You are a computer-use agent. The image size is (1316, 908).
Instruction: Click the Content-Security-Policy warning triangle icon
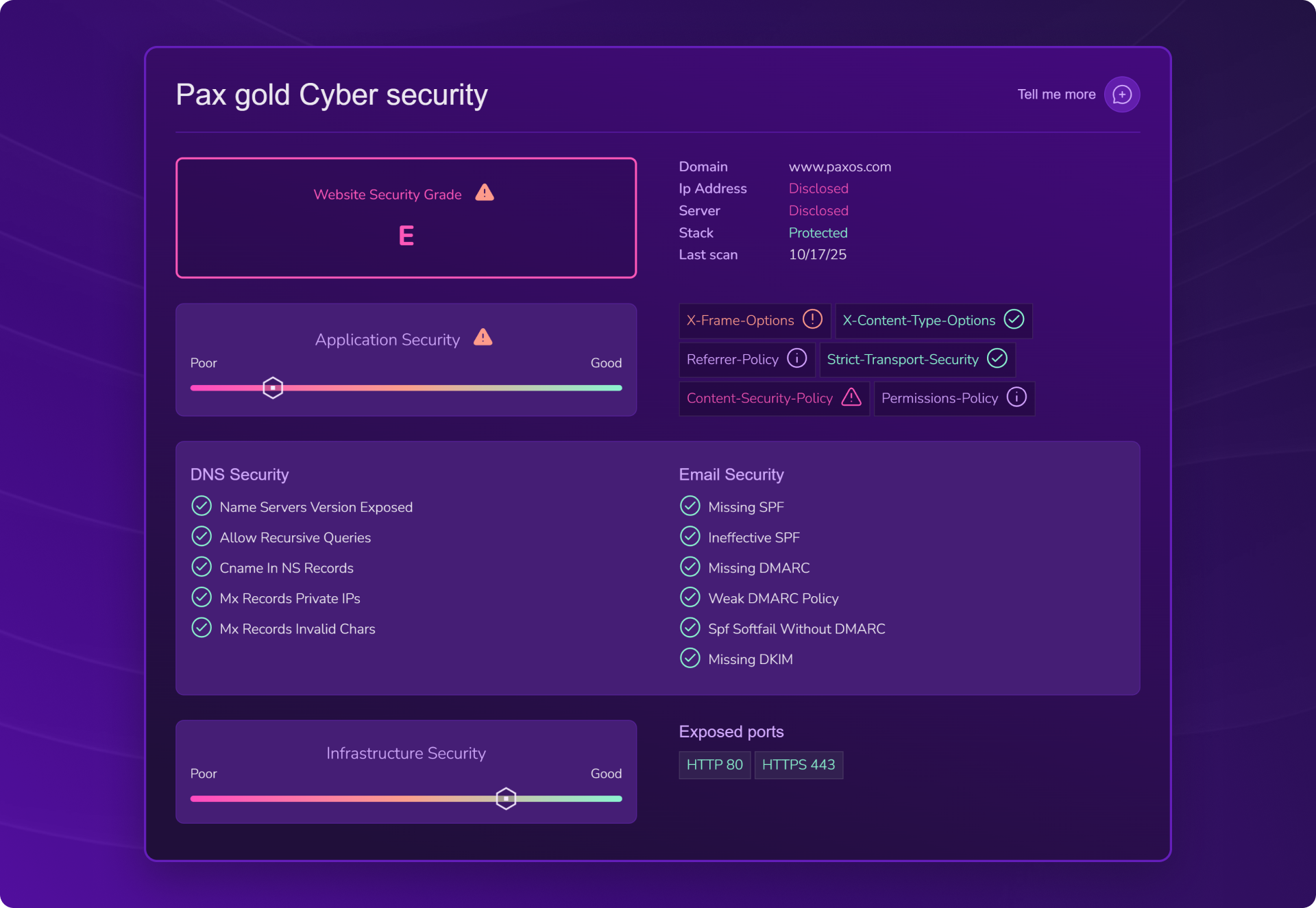(x=851, y=397)
